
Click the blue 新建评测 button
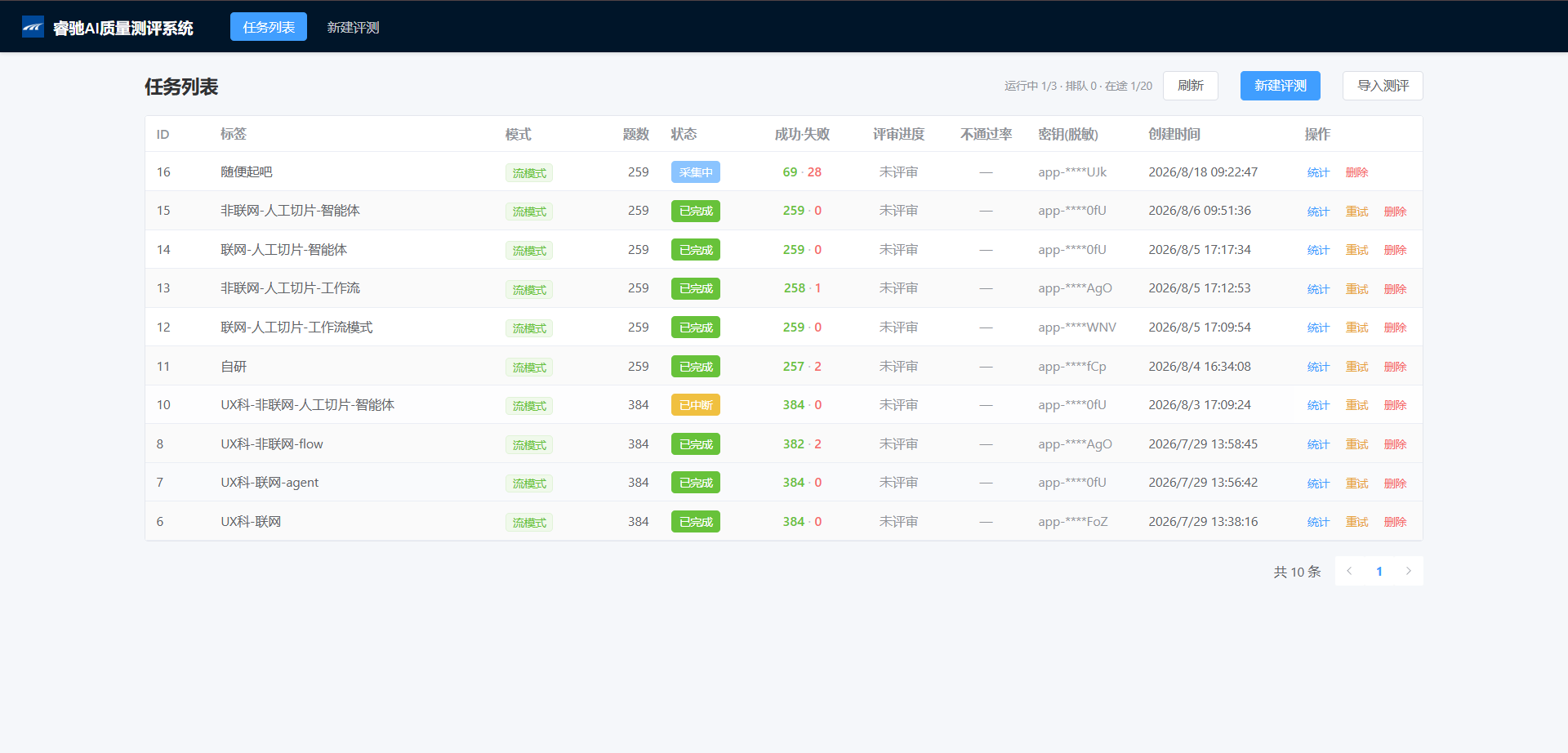point(1281,86)
